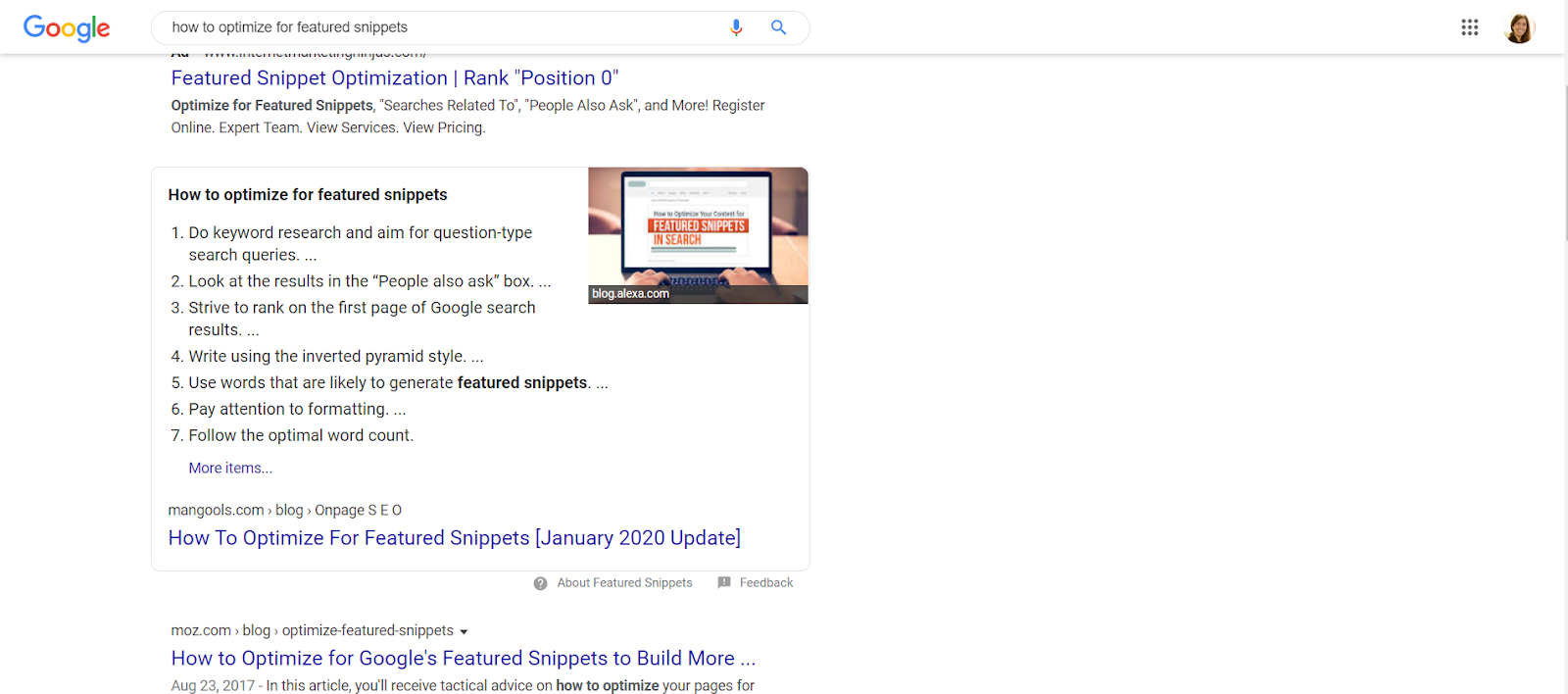Viewport: 1568px width, 694px height.
Task: Click the Feedback flag icon
Action: click(724, 582)
